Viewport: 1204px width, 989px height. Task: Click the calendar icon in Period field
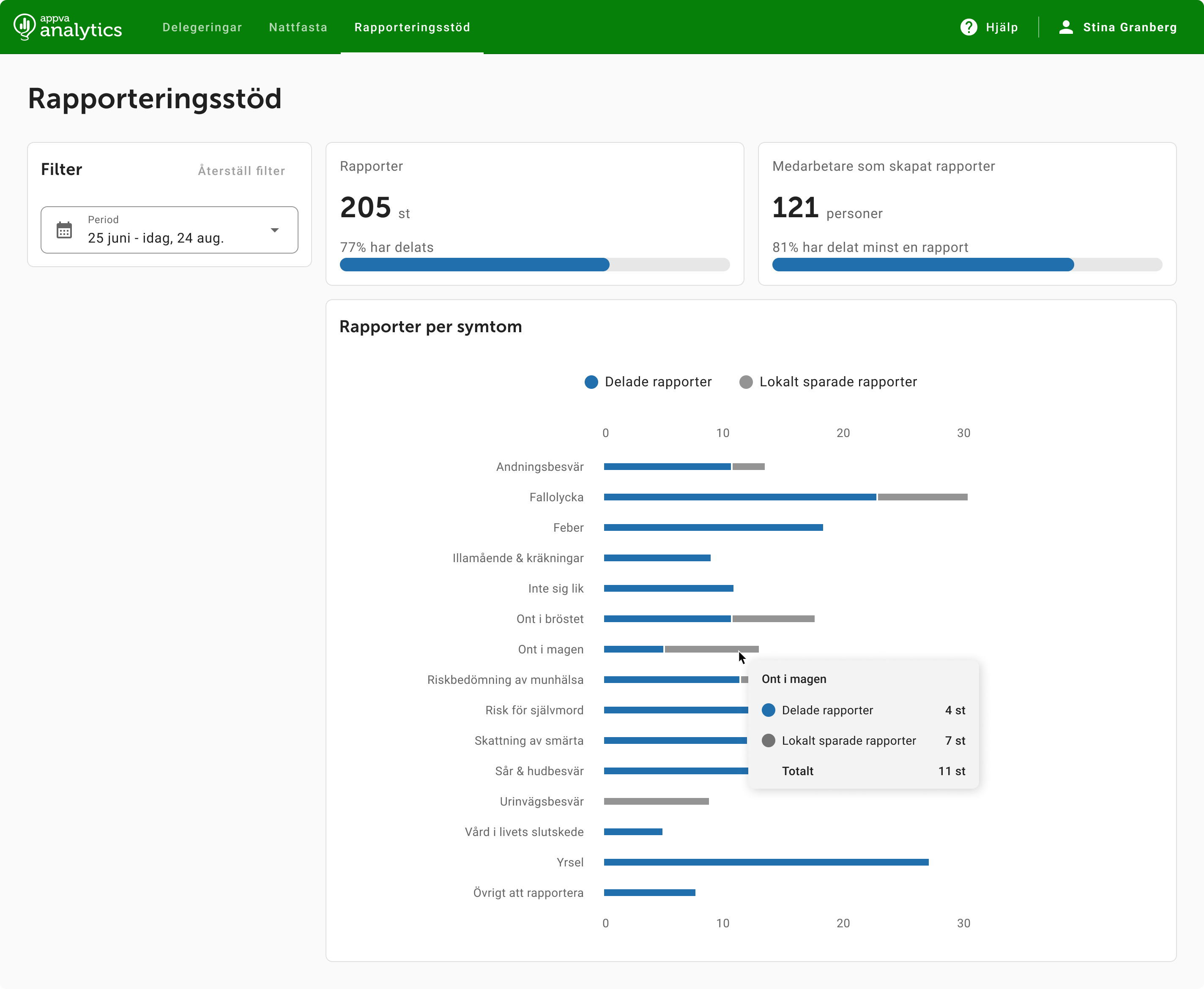(x=64, y=230)
